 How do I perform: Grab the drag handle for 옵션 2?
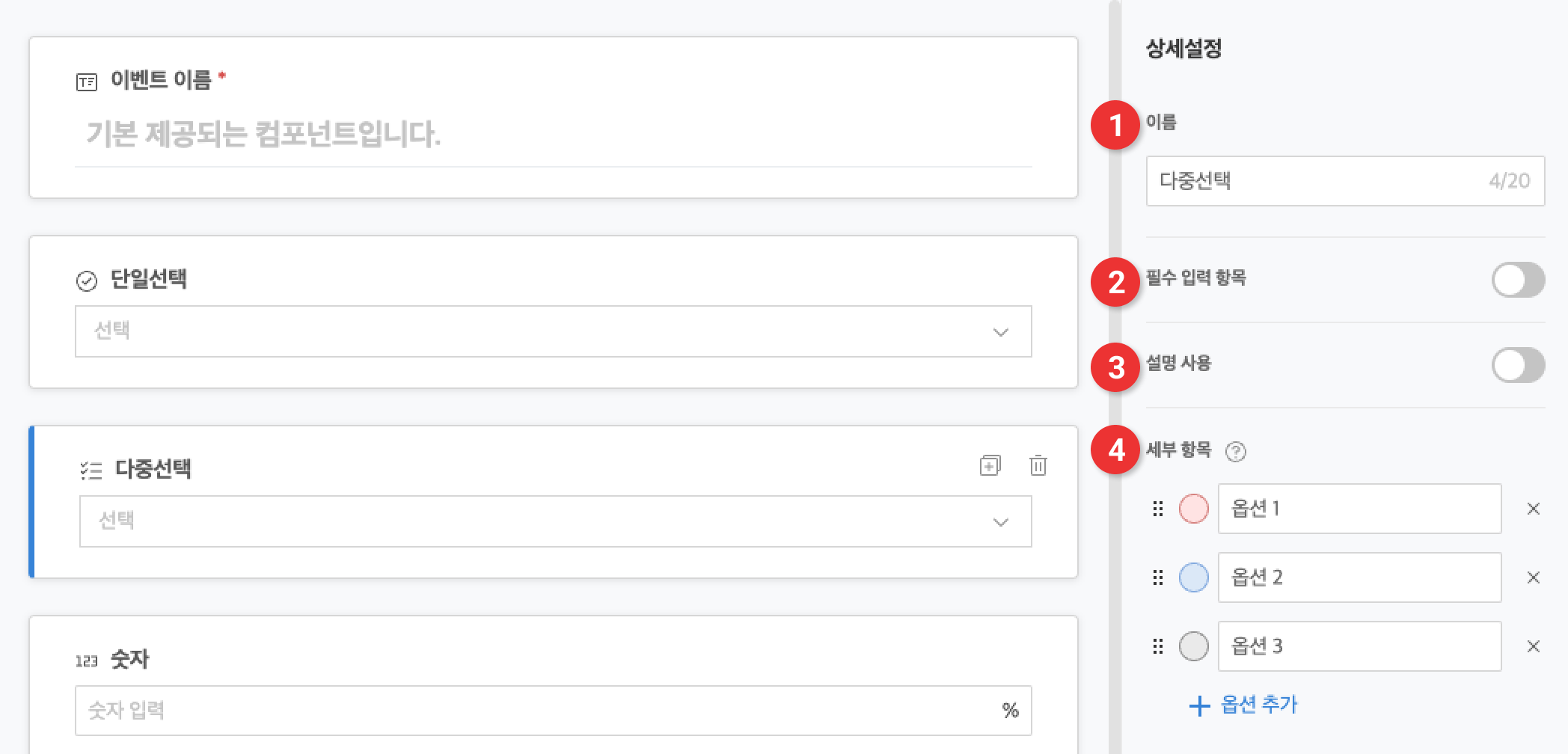1158,577
